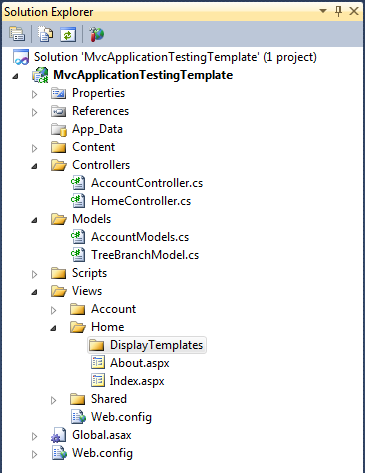
Task: Select the References label
Action: click(101, 111)
